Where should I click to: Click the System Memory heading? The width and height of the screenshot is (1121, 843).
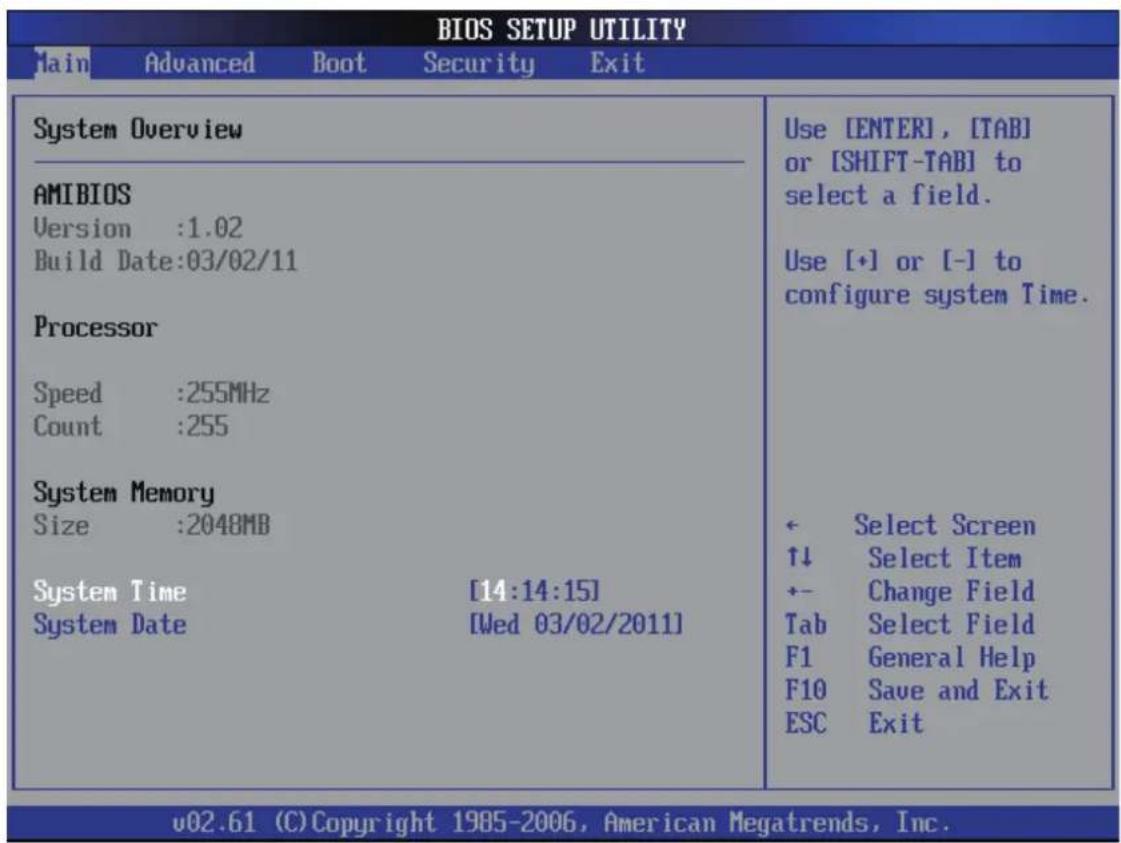pyautogui.click(x=124, y=493)
